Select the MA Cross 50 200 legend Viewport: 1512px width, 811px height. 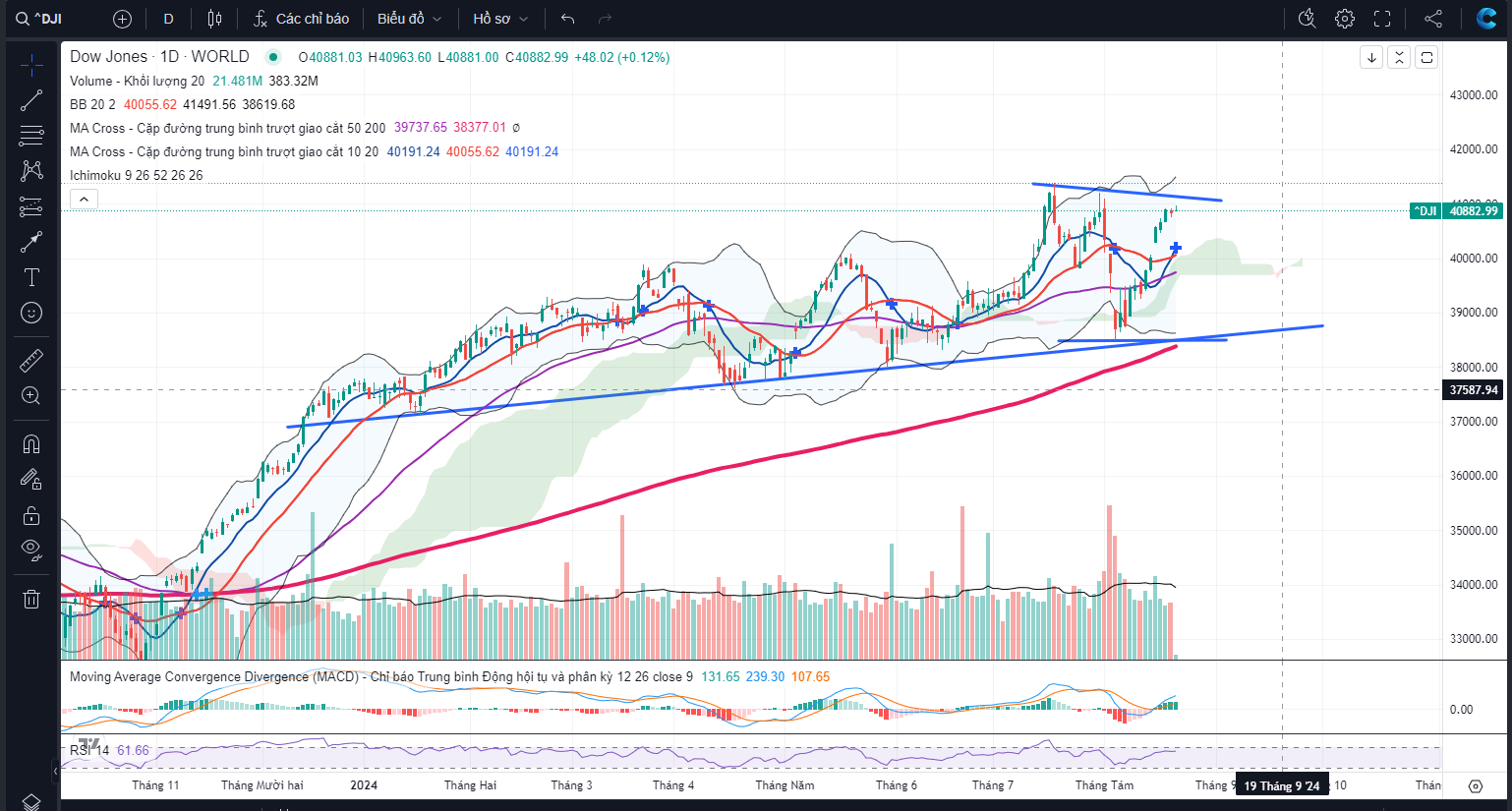(x=227, y=128)
